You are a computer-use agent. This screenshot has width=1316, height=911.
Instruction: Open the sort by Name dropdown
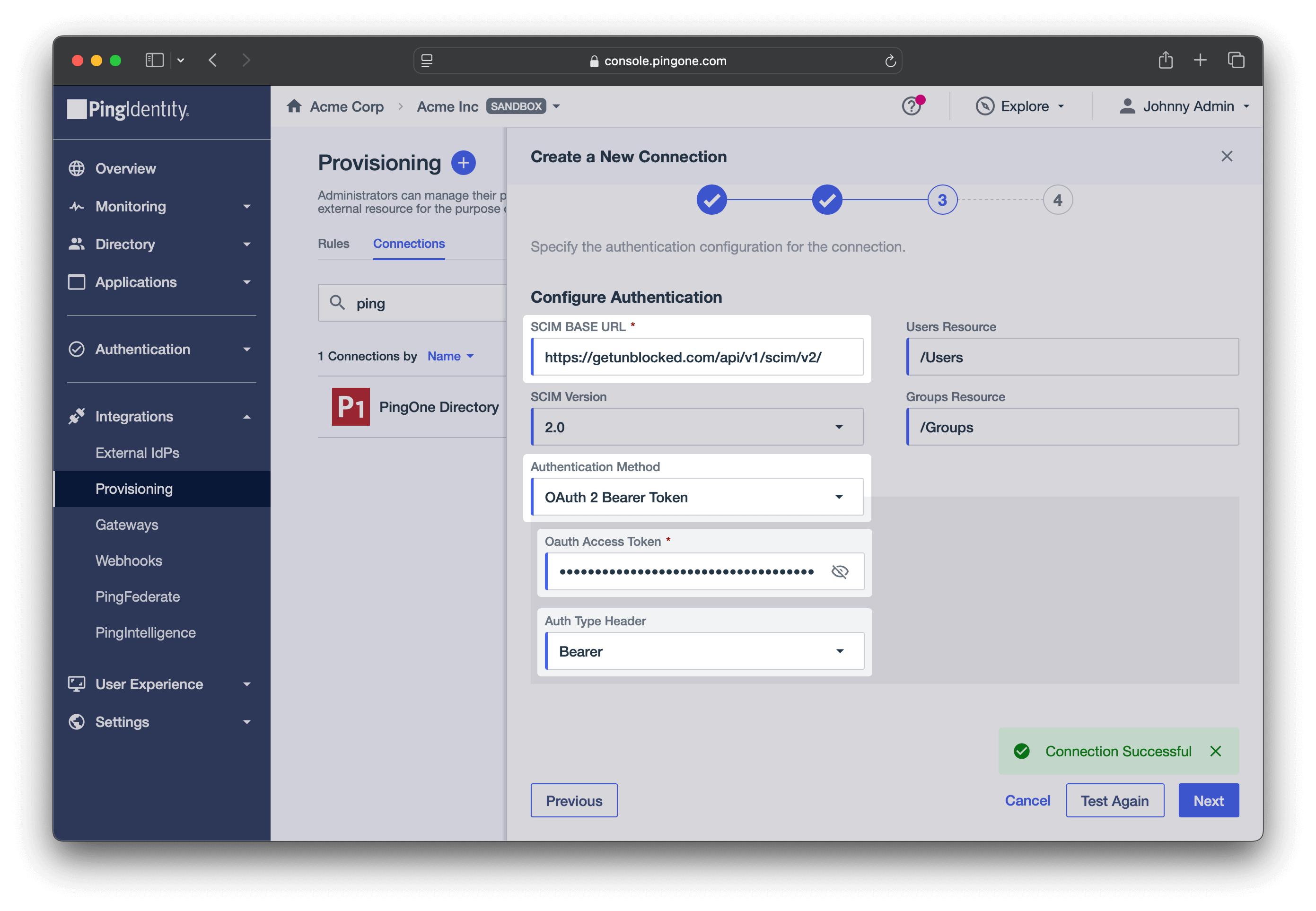(x=450, y=356)
